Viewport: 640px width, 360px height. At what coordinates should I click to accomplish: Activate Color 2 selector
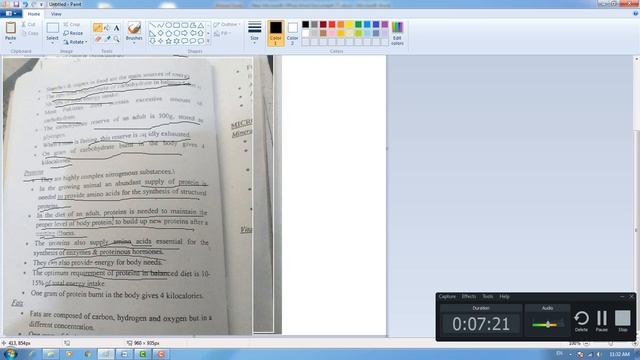[x=292, y=33]
